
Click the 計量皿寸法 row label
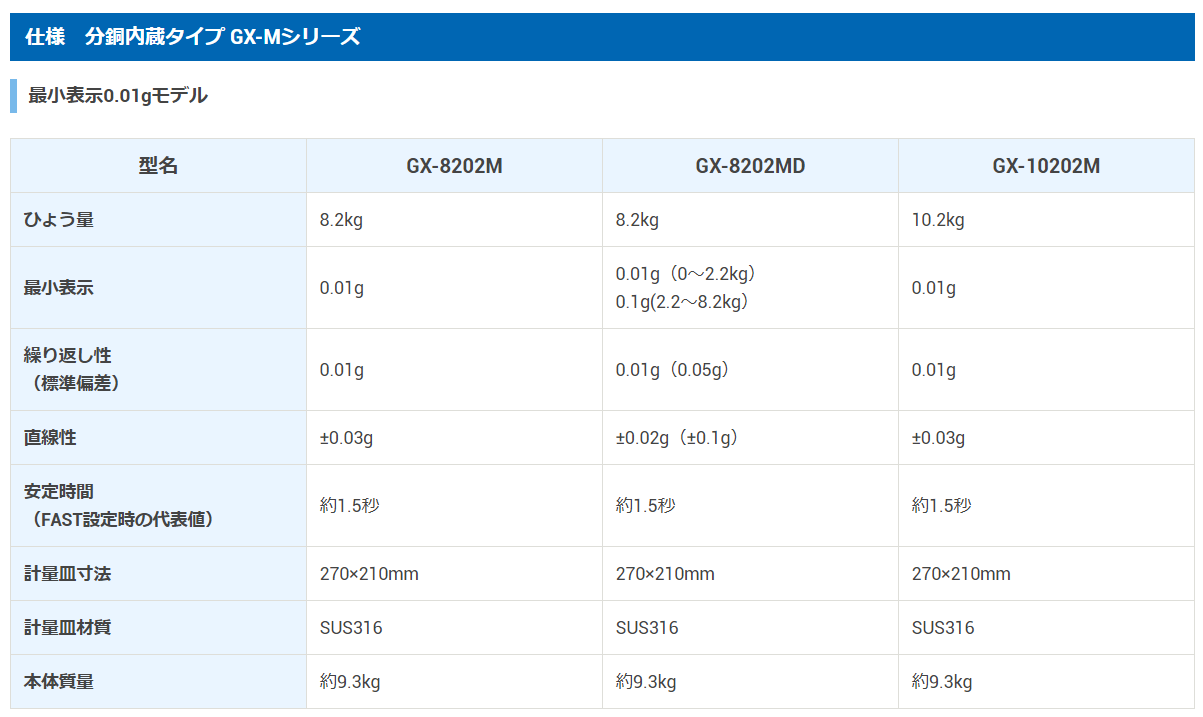[67, 574]
